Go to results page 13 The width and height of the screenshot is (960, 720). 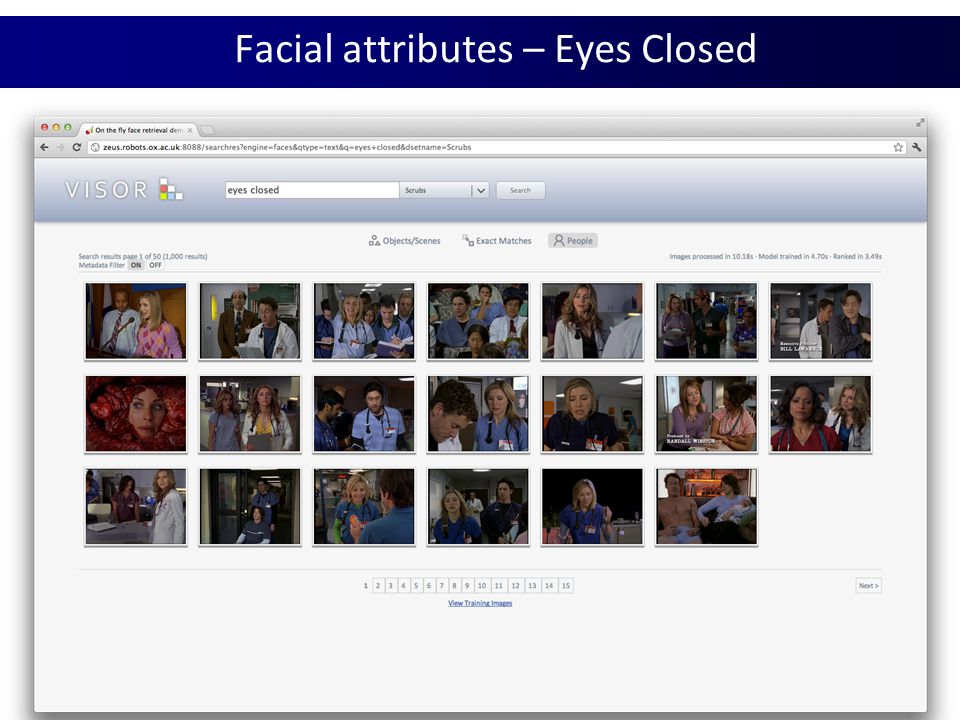[x=532, y=586]
